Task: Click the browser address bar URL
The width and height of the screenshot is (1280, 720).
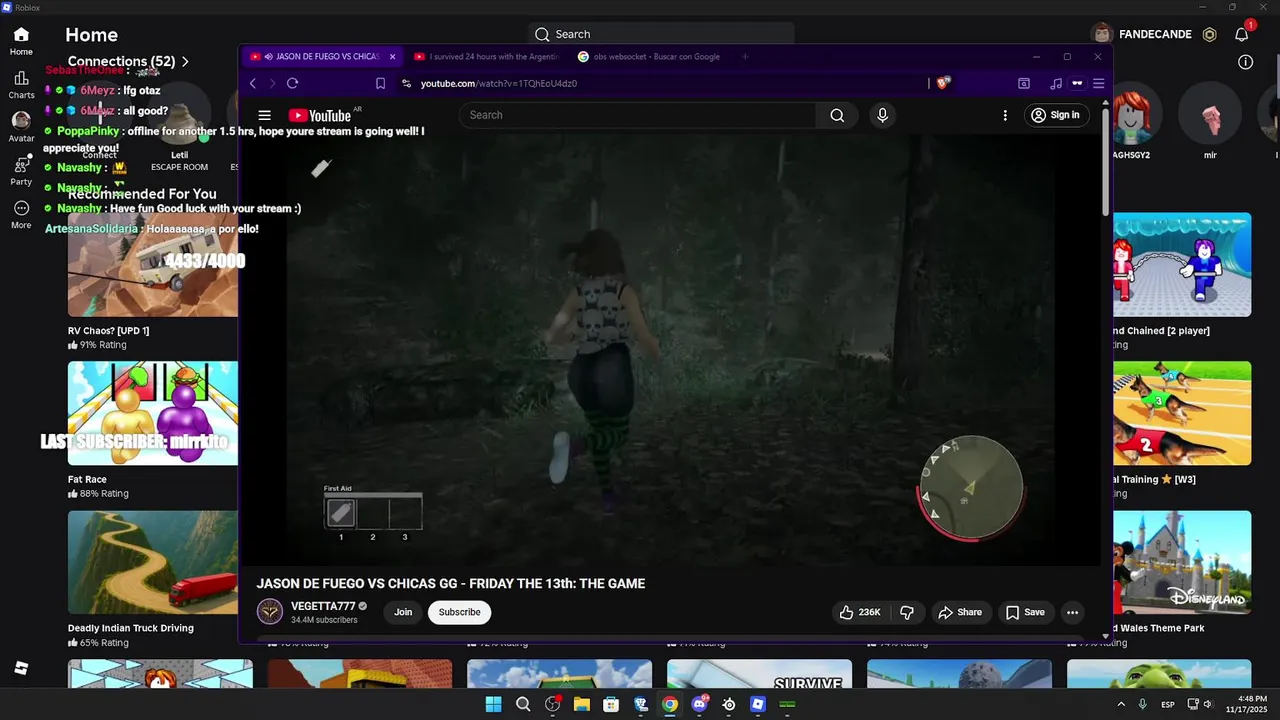Action: 499,84
